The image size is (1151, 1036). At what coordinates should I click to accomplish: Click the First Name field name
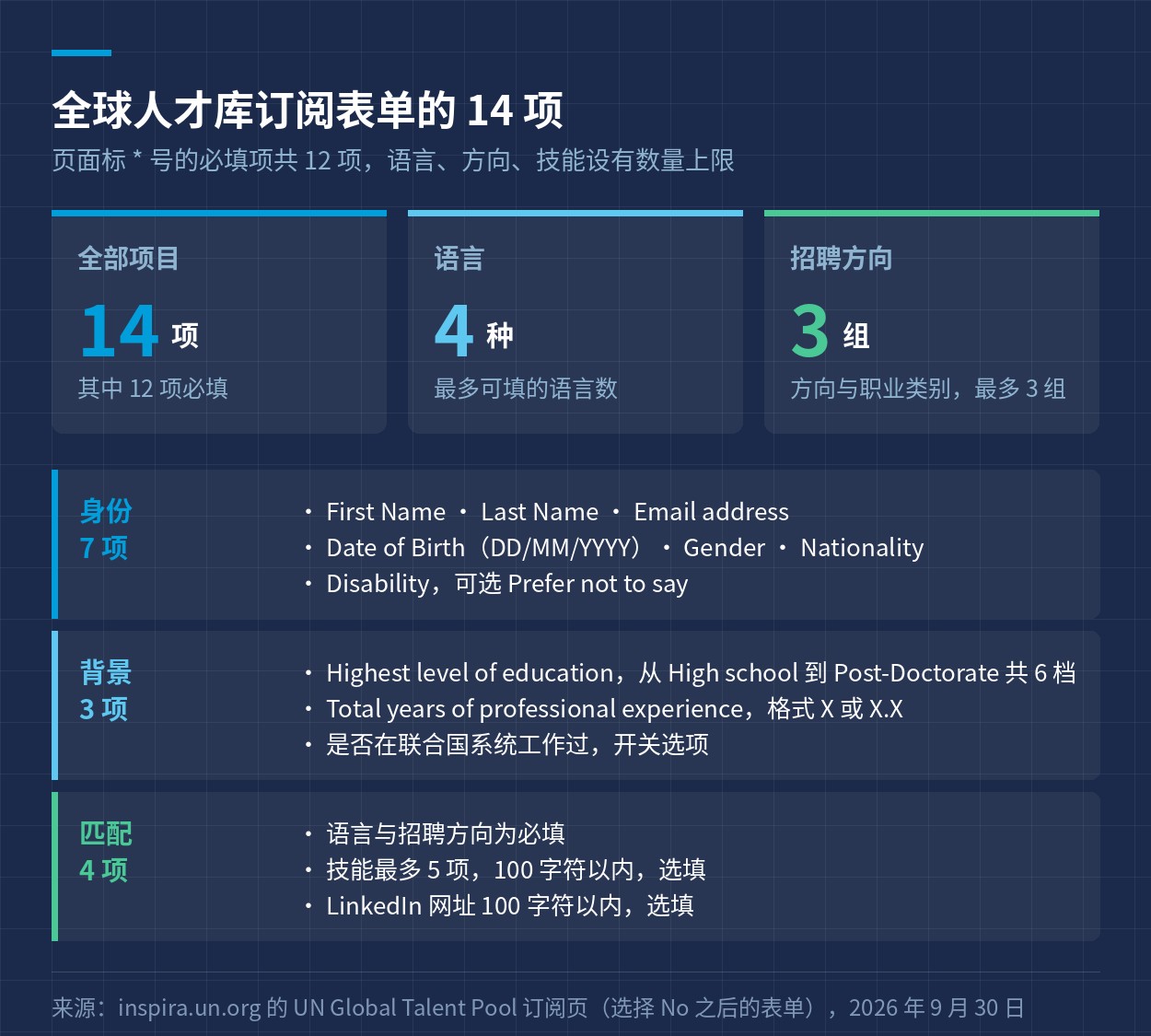386,512
